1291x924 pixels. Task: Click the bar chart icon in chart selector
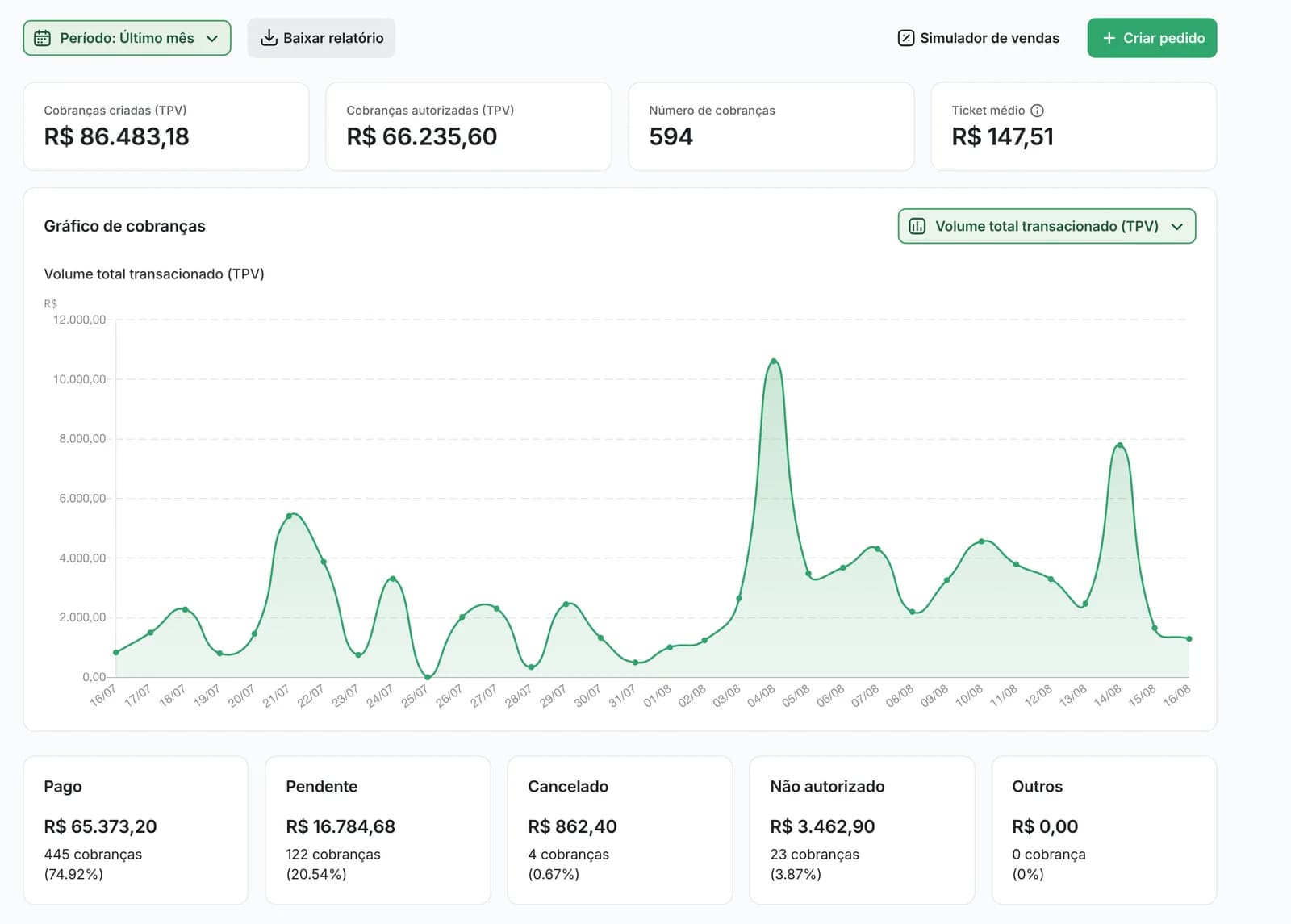pos(917,226)
